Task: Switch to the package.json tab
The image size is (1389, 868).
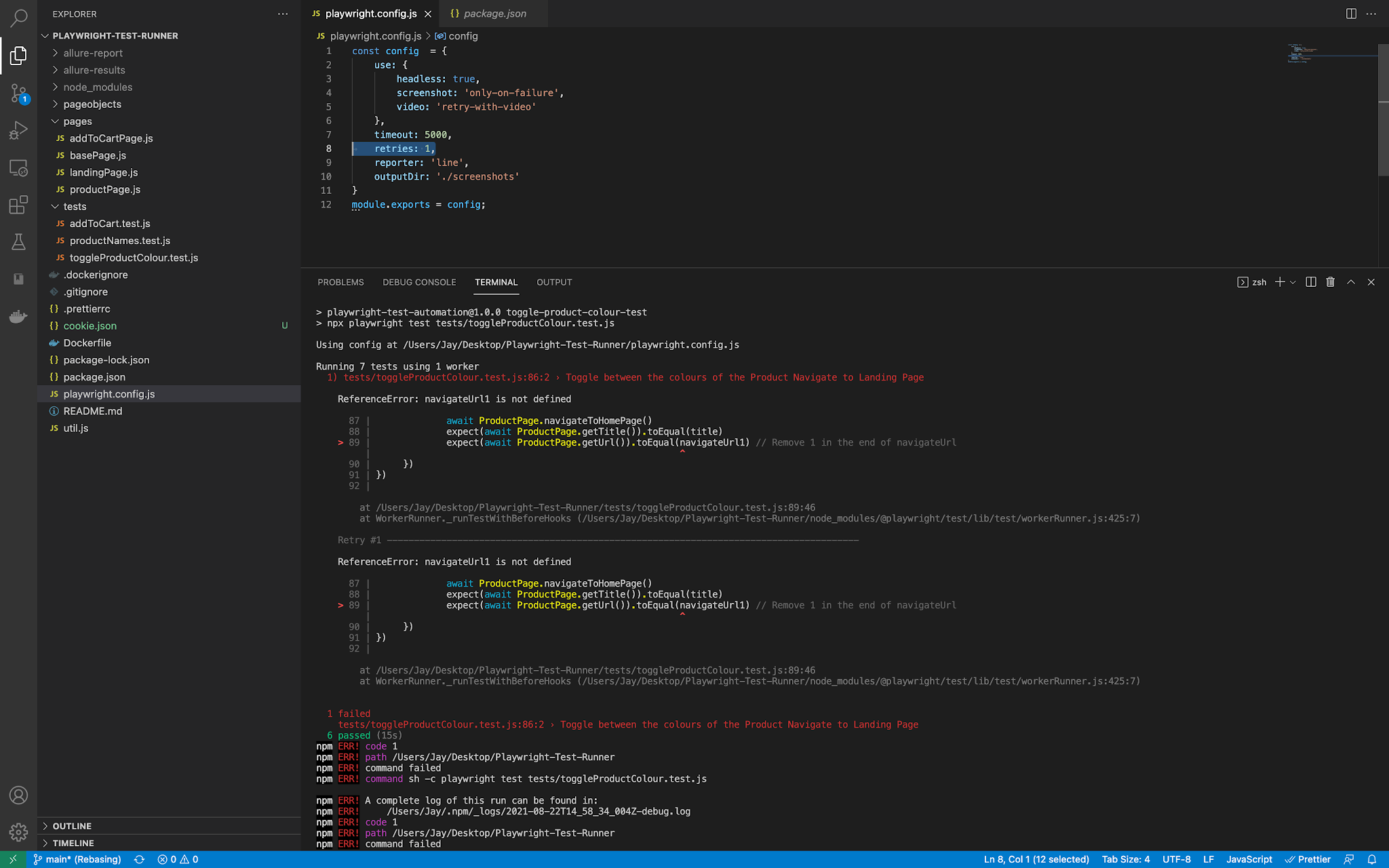Action: (493, 13)
